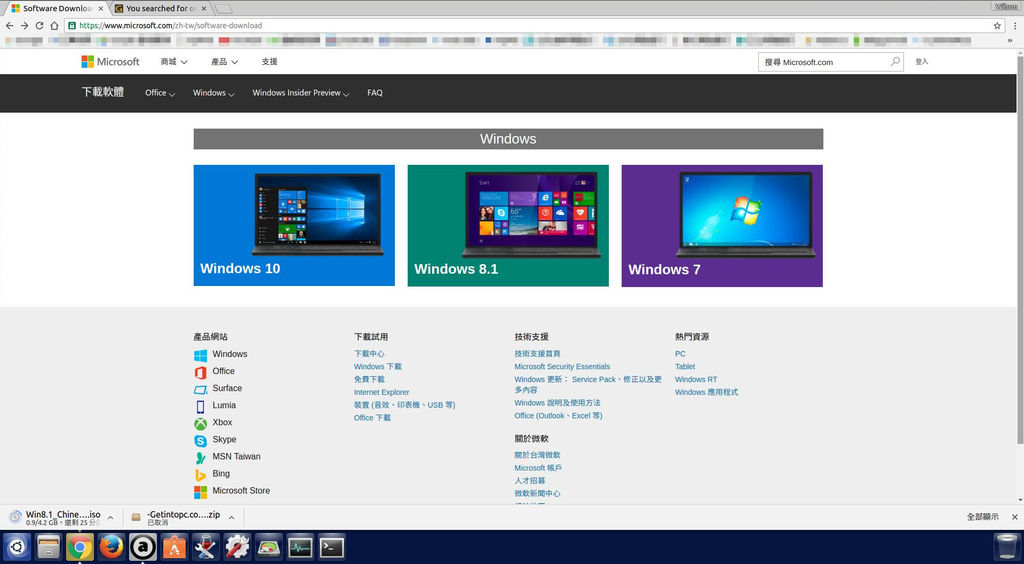Click the Skype icon in footer
Image resolution: width=1024 pixels, height=564 pixels.
[200, 441]
